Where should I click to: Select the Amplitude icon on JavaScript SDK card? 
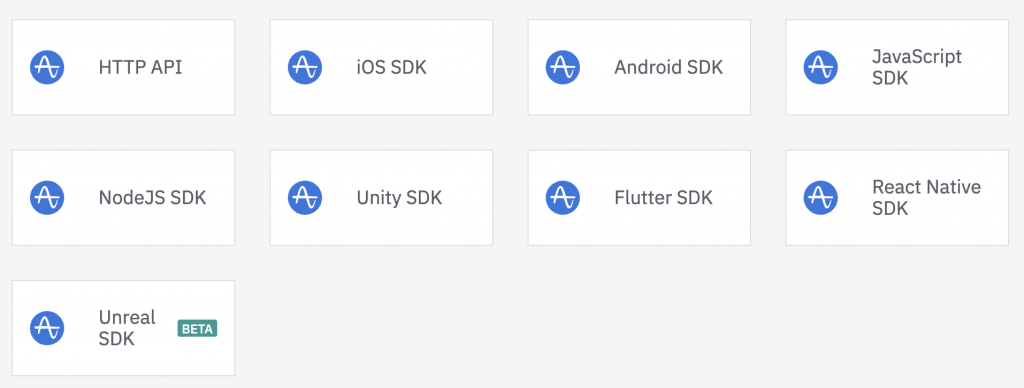click(x=820, y=67)
